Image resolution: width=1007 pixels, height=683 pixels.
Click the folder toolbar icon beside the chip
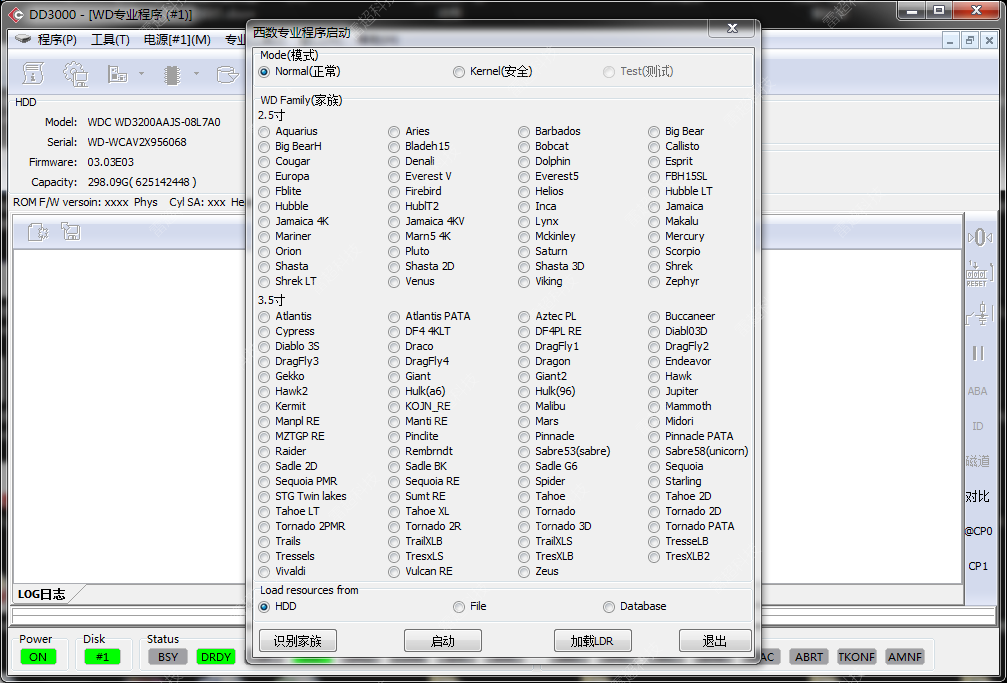click(x=227, y=75)
